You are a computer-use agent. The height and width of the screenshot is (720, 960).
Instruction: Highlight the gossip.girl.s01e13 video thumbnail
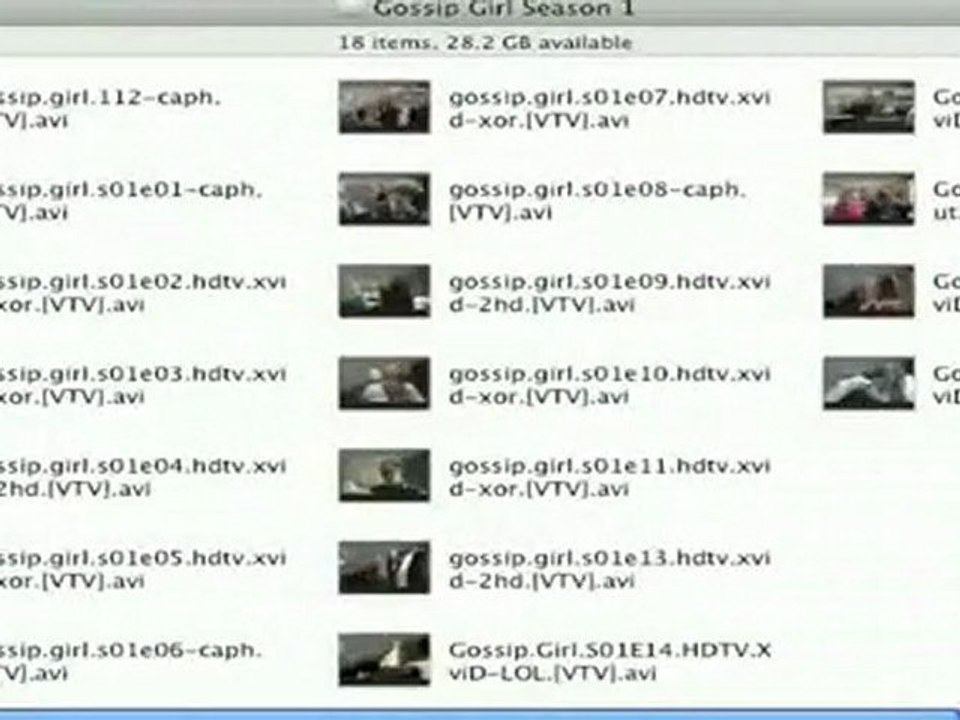(x=384, y=568)
